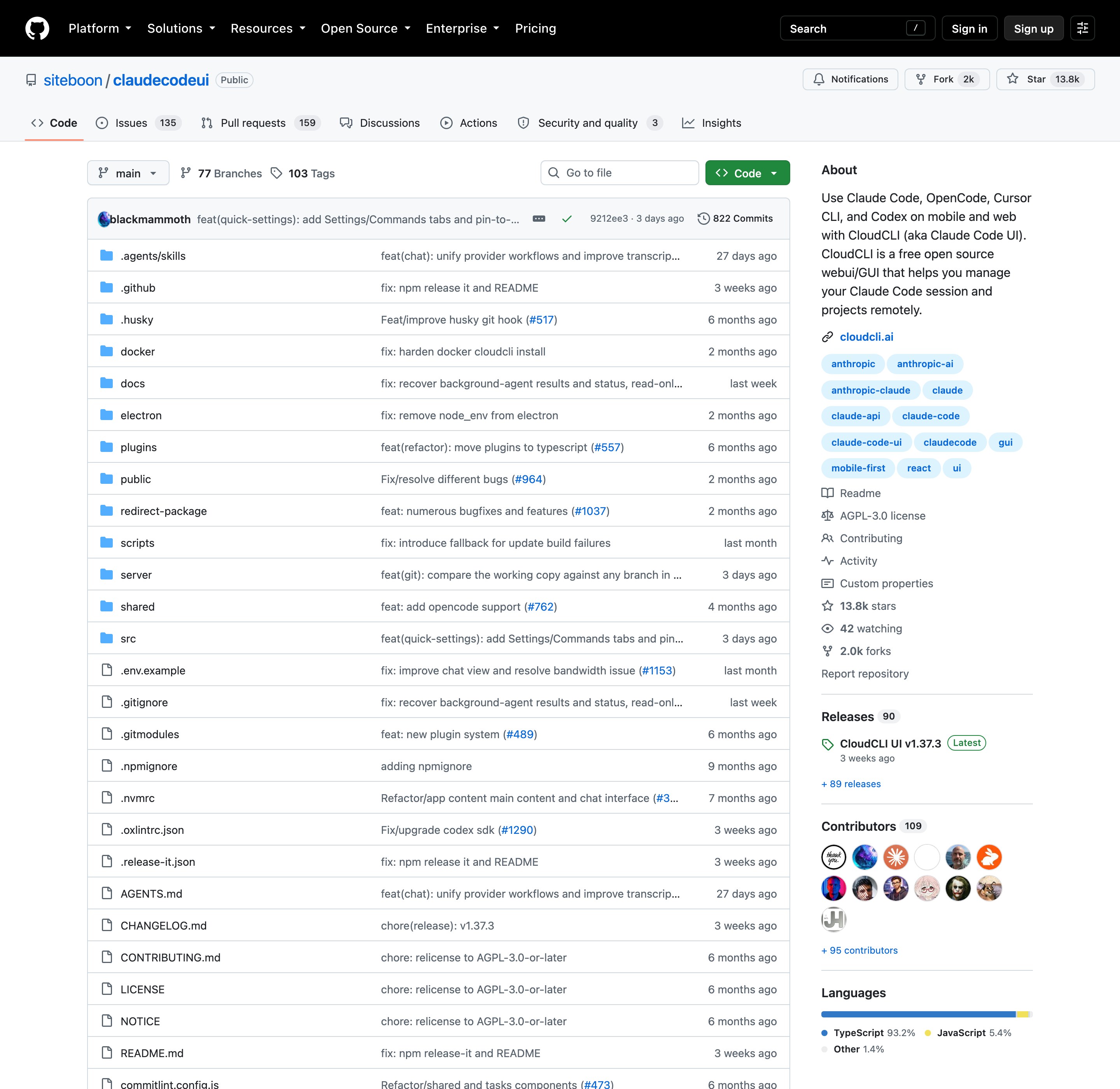Screen dimensions: 1120x1089
Task: Select the react topic tag
Action: coord(918,468)
